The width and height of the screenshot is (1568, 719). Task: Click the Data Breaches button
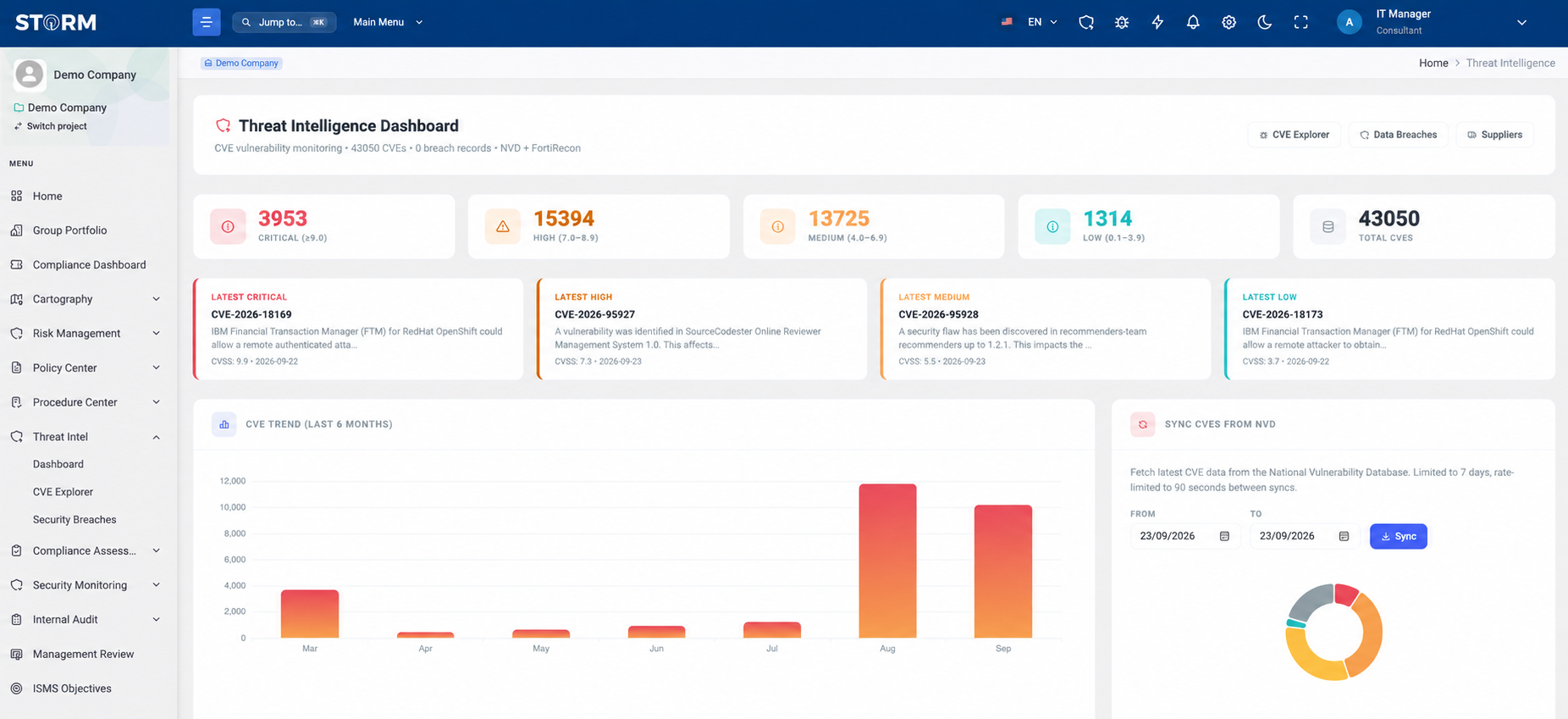[1398, 135]
